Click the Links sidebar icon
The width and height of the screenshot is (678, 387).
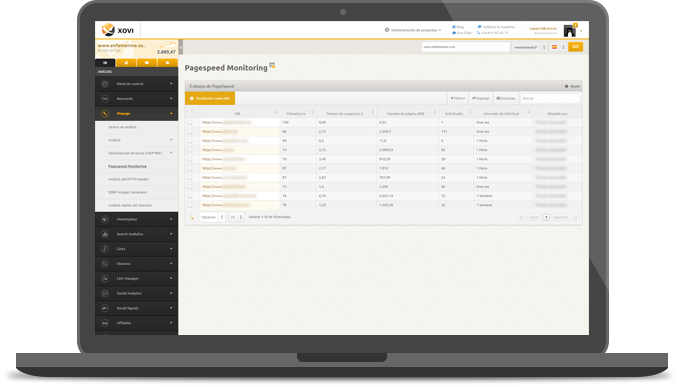pyautogui.click(x=105, y=249)
